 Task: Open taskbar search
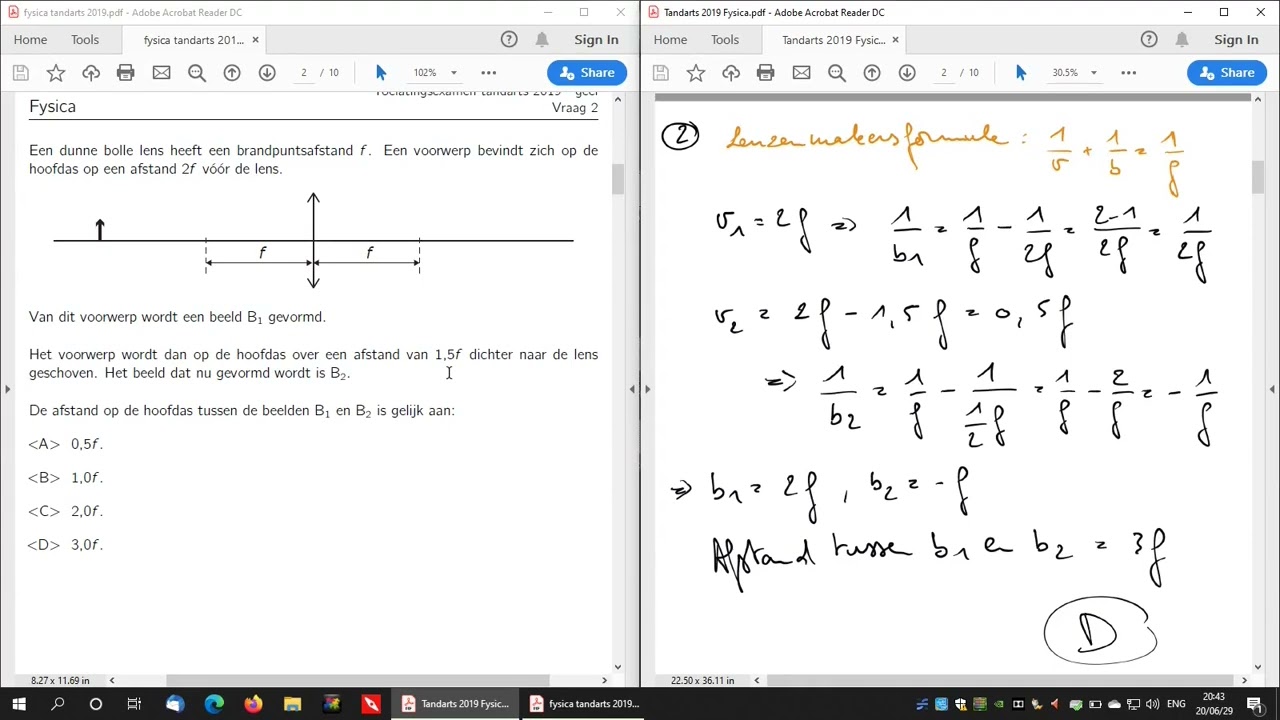pyautogui.click(x=57, y=704)
